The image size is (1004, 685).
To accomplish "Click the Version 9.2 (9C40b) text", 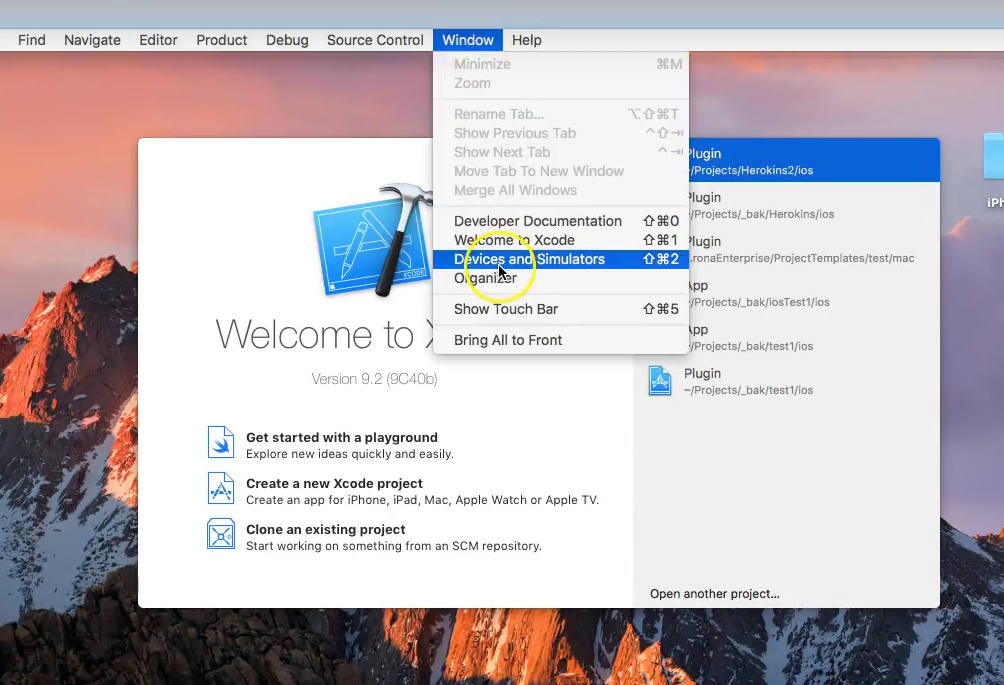I will coord(375,379).
